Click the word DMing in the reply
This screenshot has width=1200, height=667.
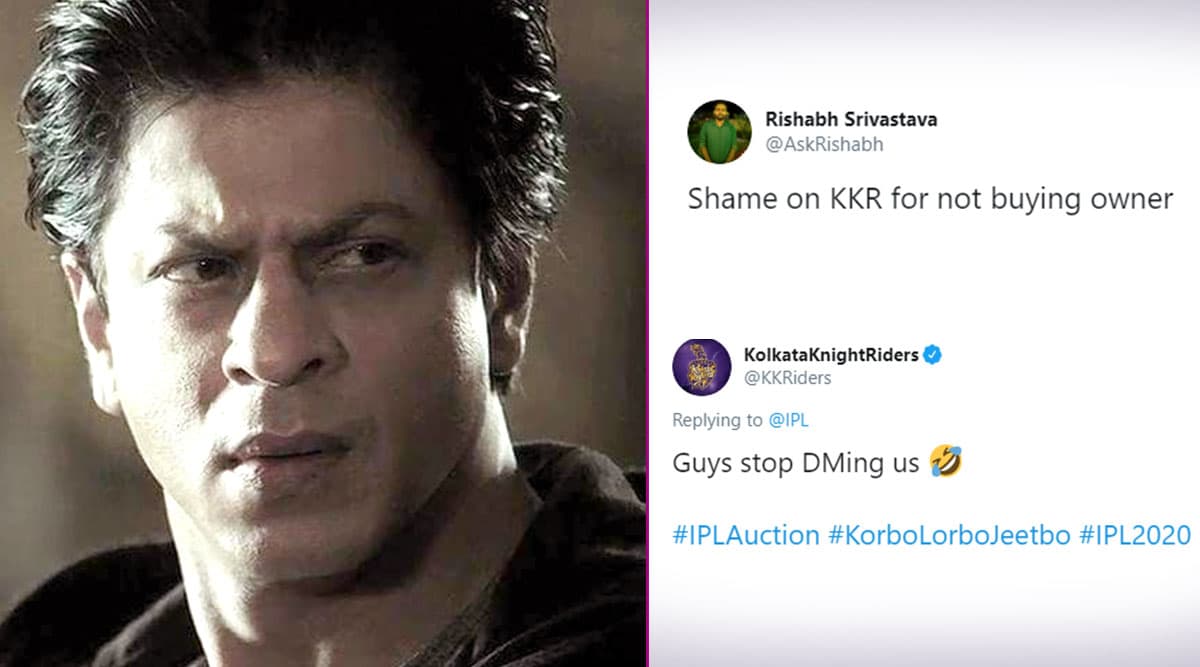point(839,465)
